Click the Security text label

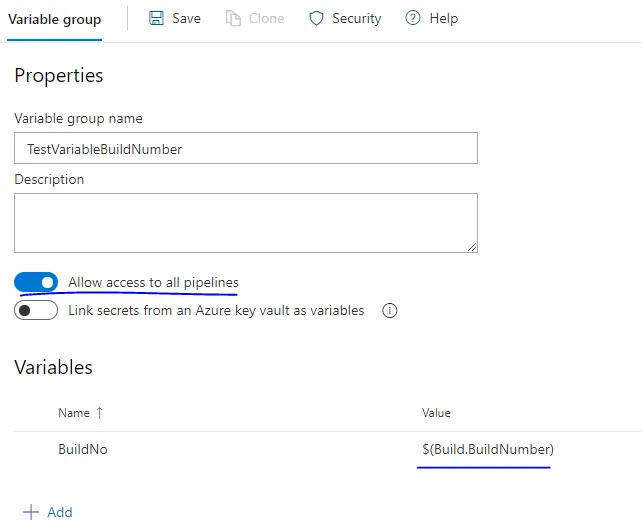[x=357, y=18]
